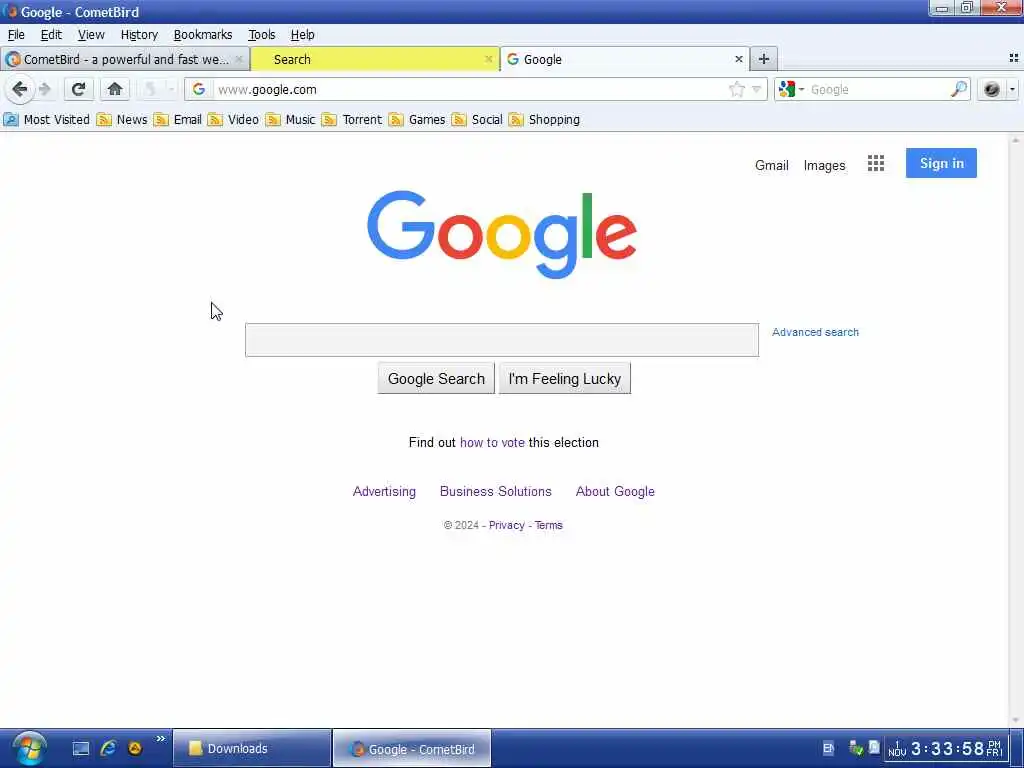Click the taskbar clock showing 3:33:58
Image resolution: width=1024 pixels, height=768 pixels.
click(946, 748)
